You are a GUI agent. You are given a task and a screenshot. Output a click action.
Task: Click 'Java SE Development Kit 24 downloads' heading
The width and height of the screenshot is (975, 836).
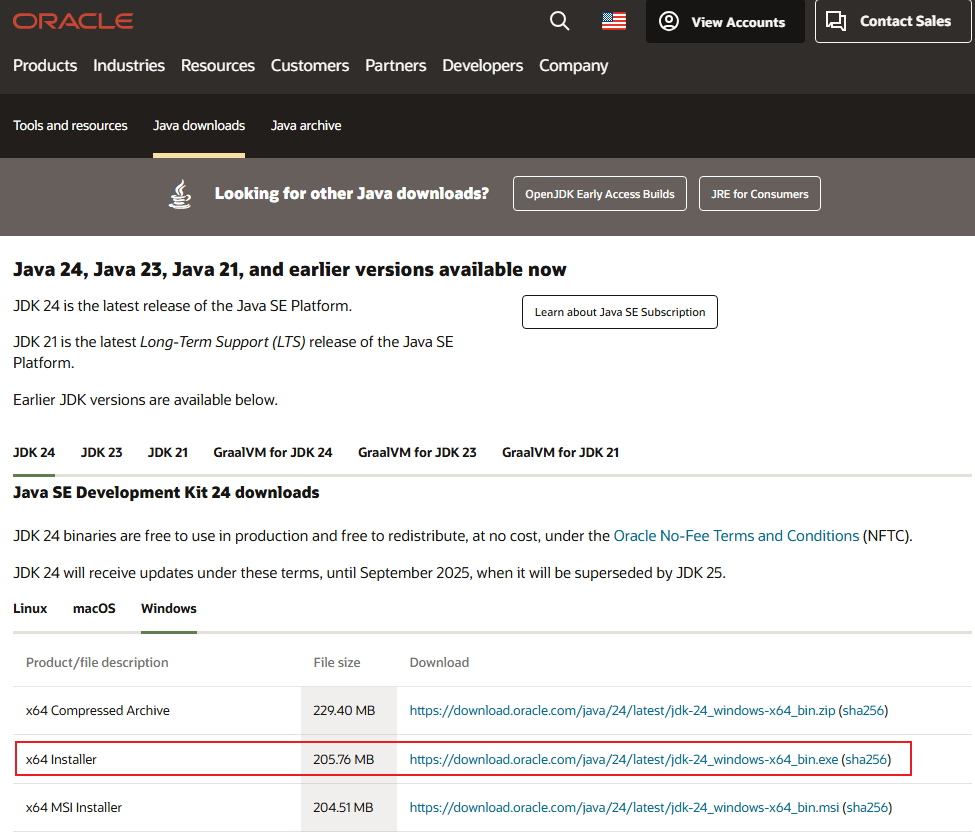click(166, 493)
